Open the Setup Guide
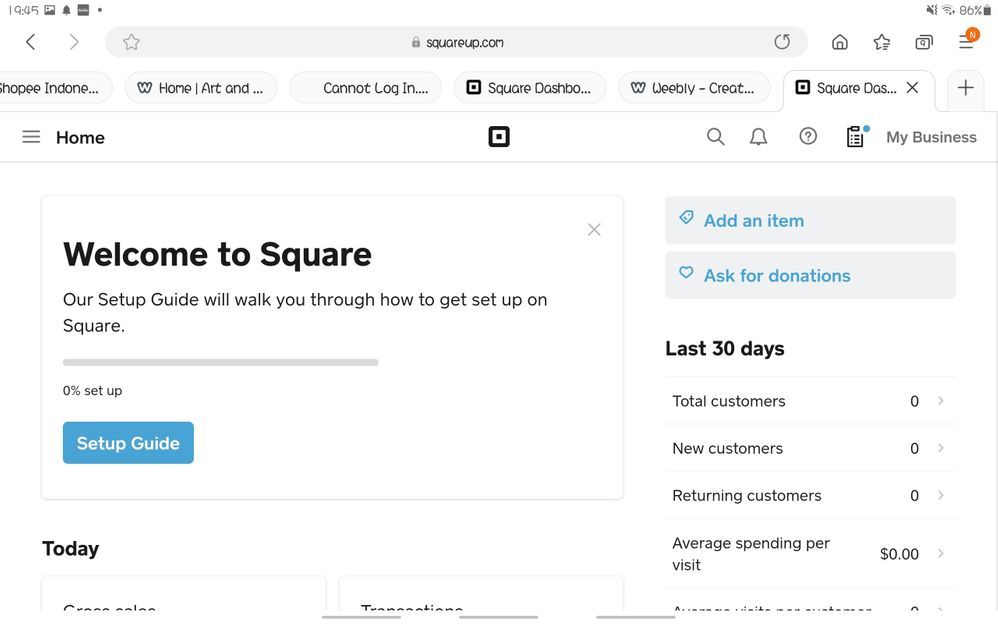998x624 pixels. coord(128,443)
